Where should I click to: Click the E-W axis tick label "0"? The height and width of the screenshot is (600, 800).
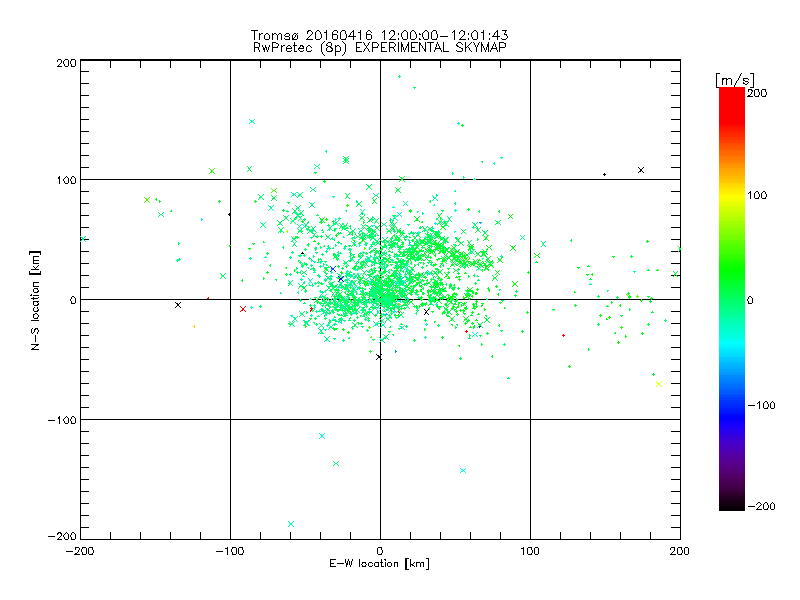[x=380, y=551]
